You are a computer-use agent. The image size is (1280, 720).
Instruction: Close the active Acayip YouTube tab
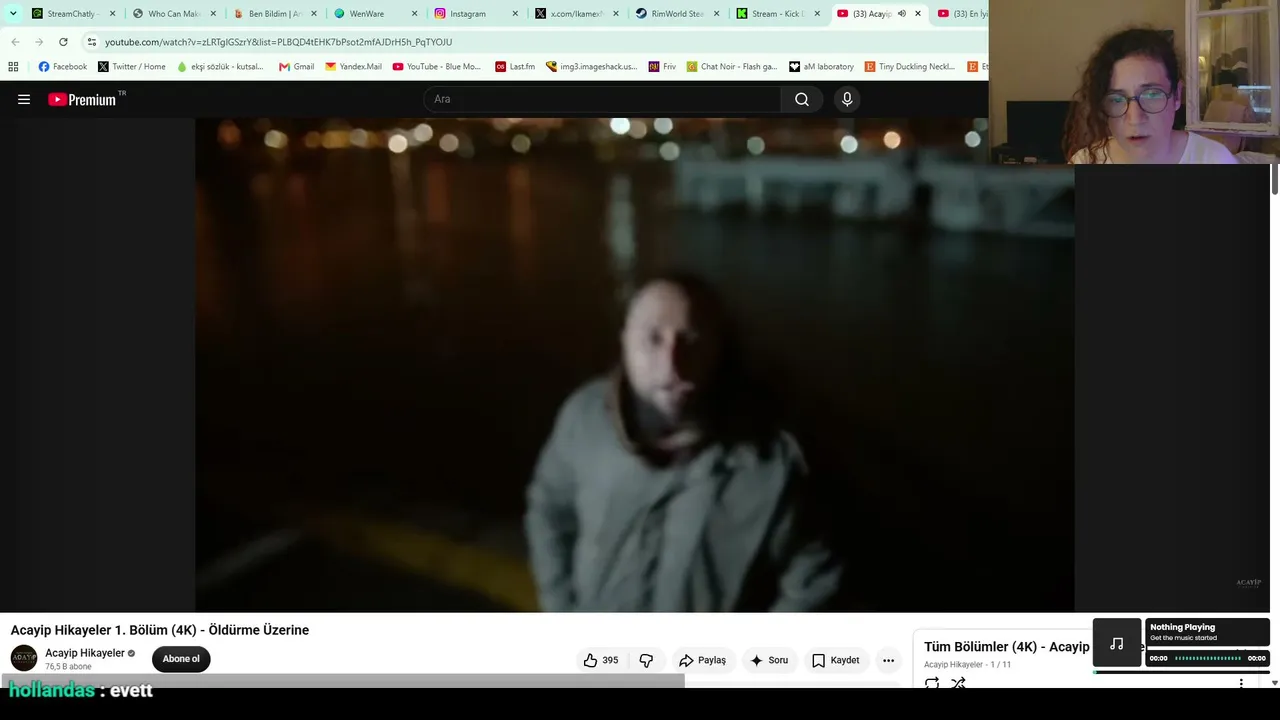(918, 14)
